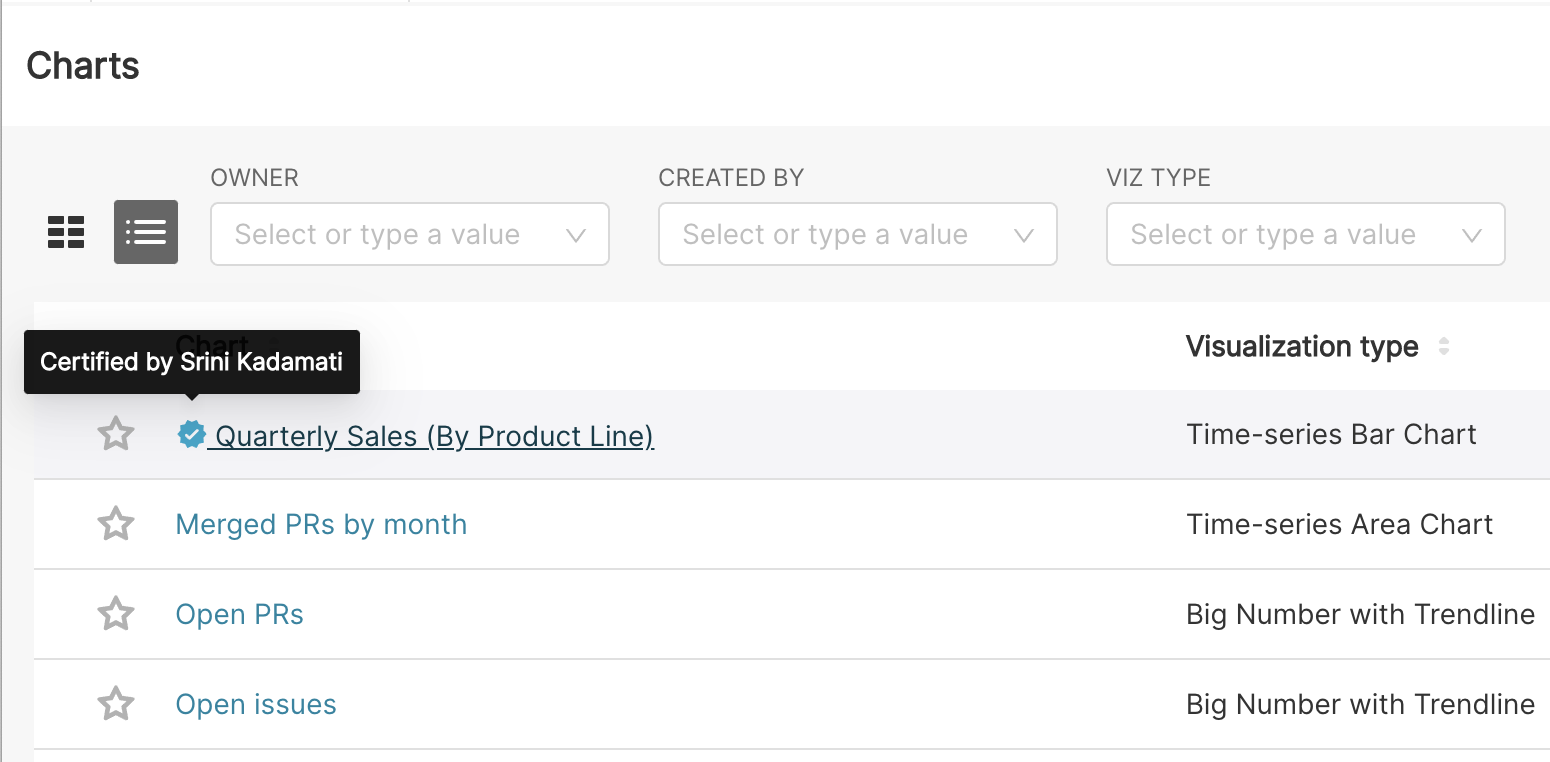Click the chevron on the Viz Type selector

[x=1471, y=234]
